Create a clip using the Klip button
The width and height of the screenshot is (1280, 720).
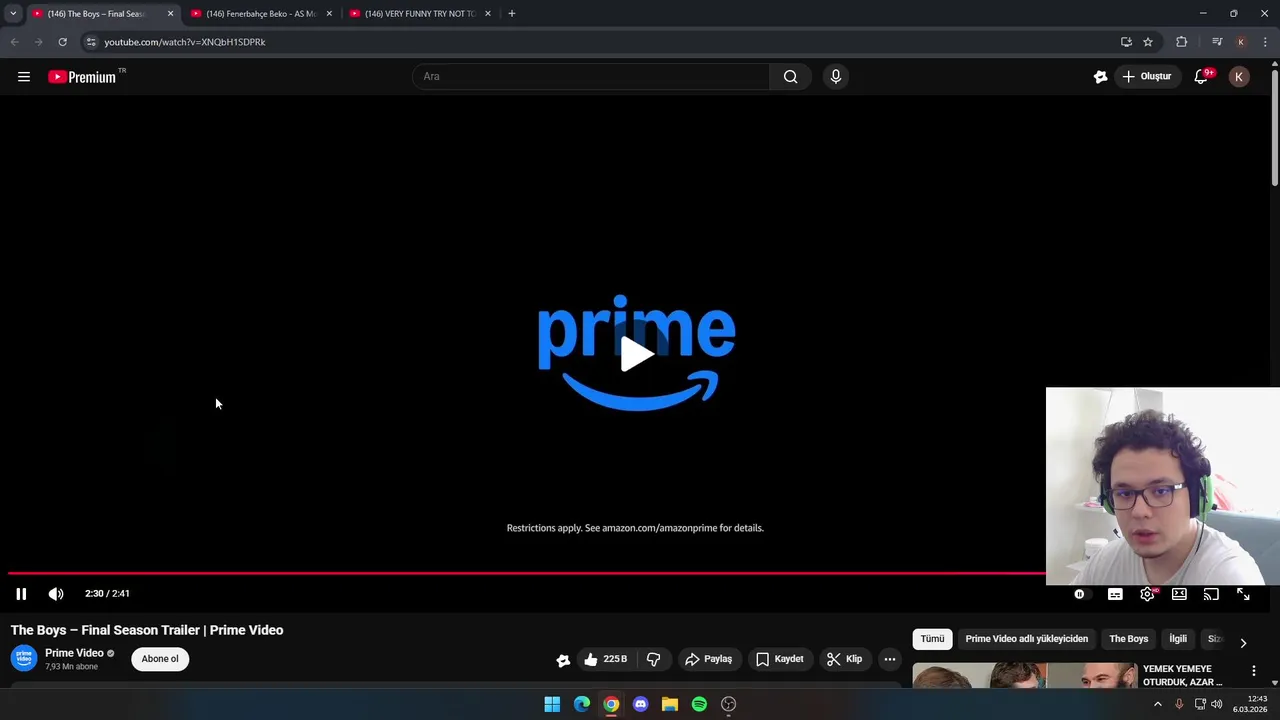[x=844, y=659]
